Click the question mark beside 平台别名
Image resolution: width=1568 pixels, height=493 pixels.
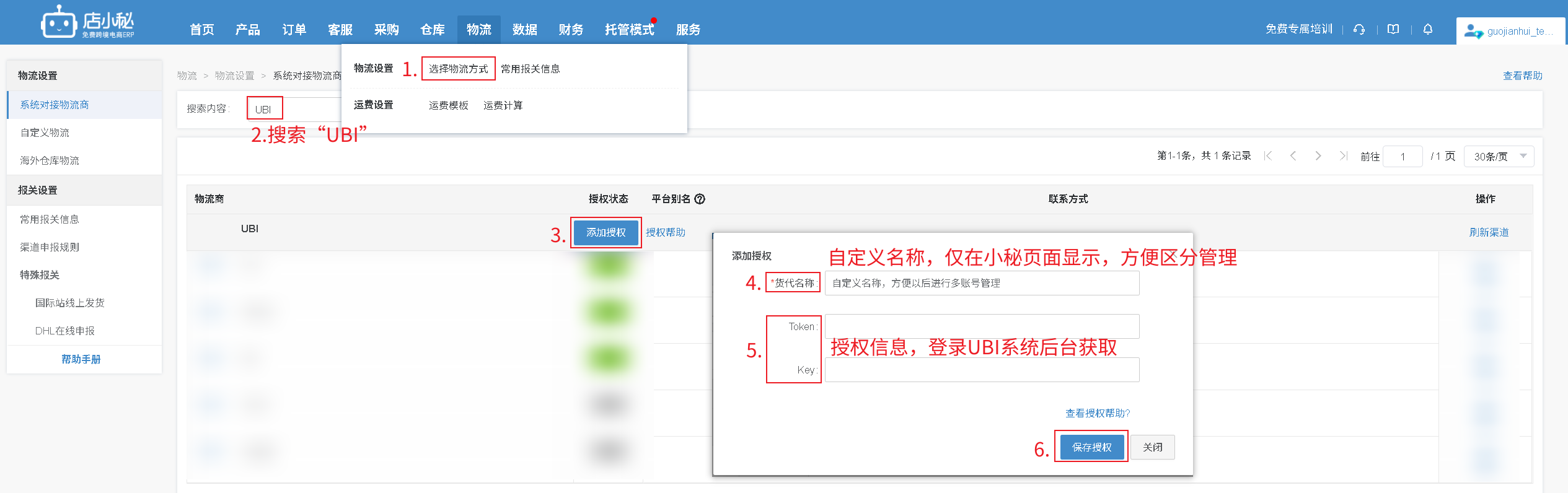pos(700,199)
